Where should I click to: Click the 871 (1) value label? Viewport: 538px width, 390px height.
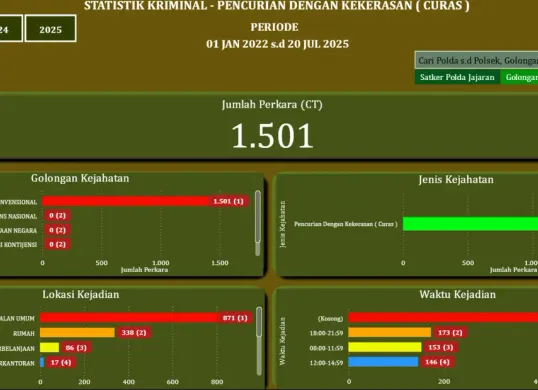coord(235,318)
